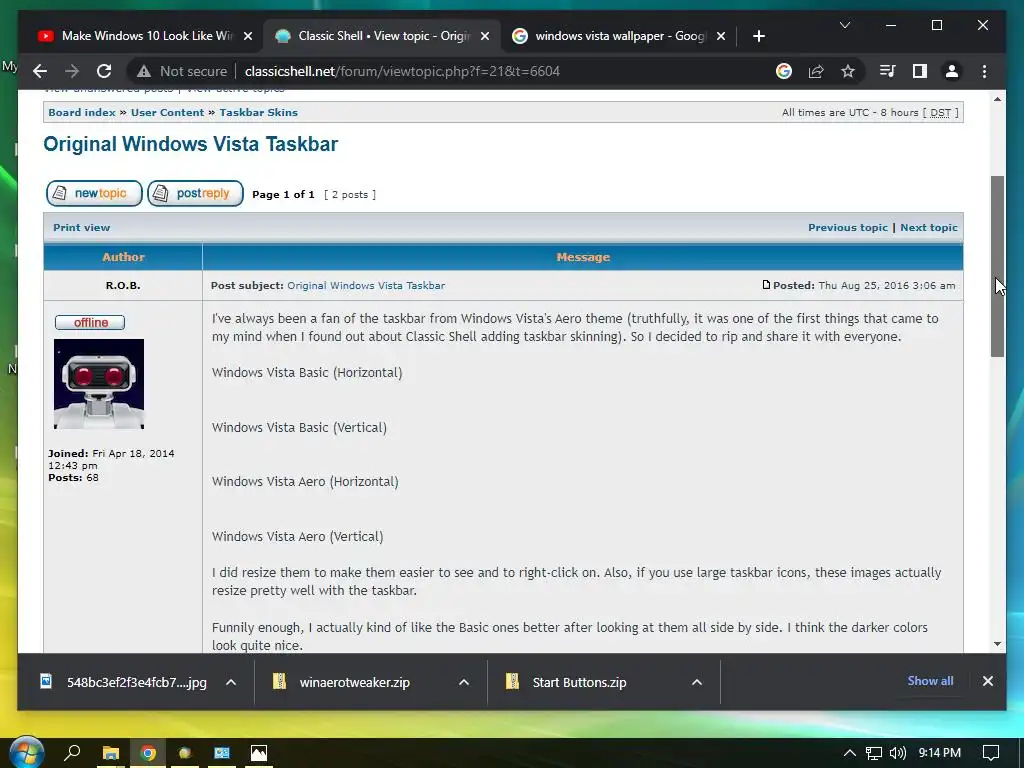Close the Classic Shell tab
The width and height of the screenshot is (1024, 768).
tap(485, 36)
